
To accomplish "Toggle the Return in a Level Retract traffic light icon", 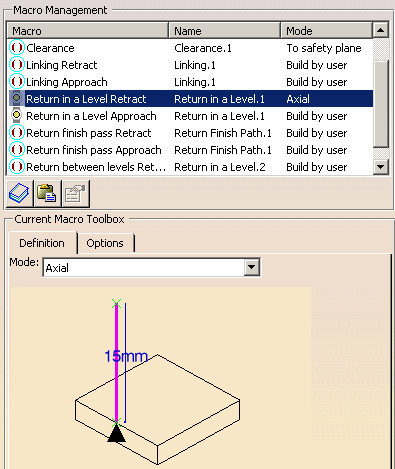I will click(16, 98).
